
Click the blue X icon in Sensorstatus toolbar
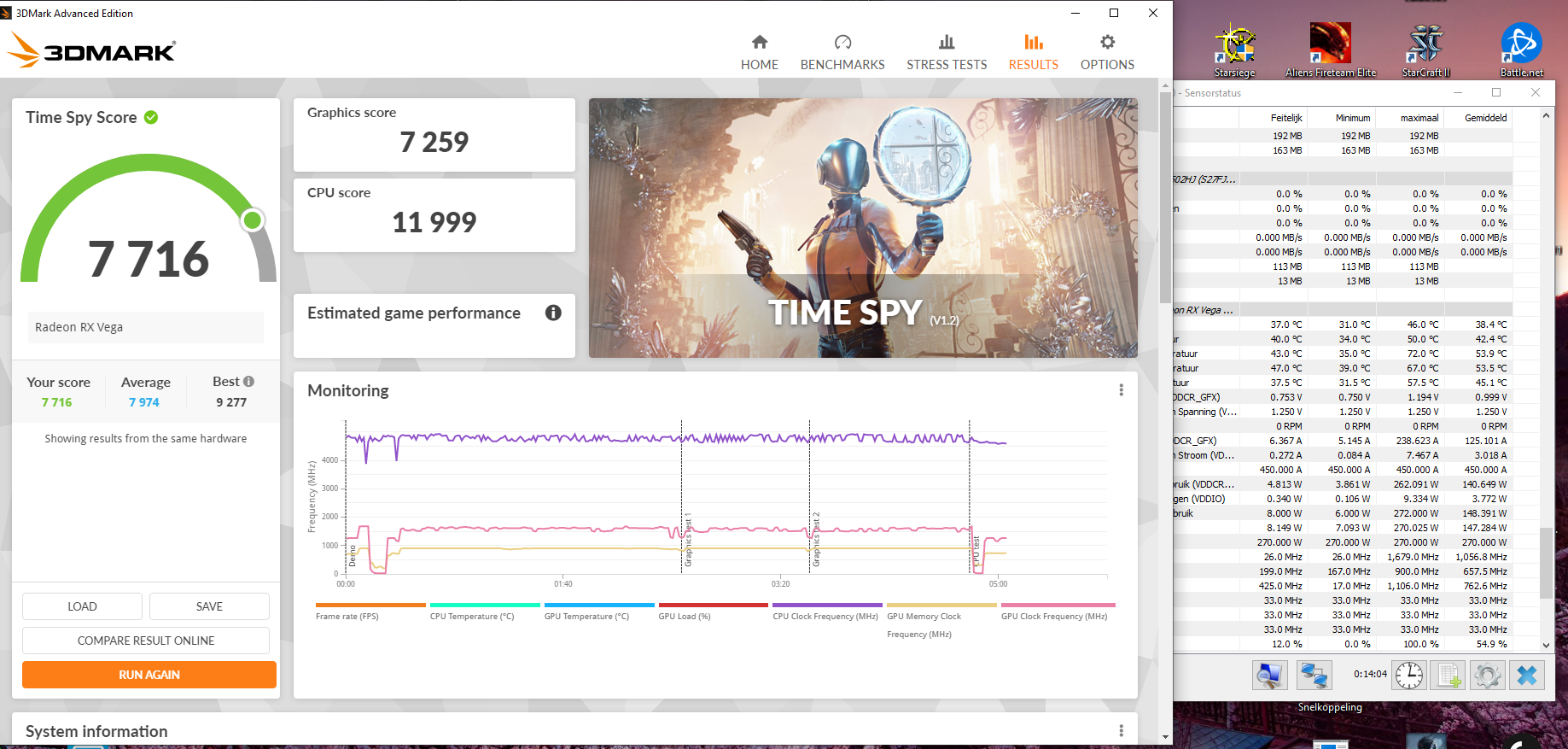point(1526,676)
